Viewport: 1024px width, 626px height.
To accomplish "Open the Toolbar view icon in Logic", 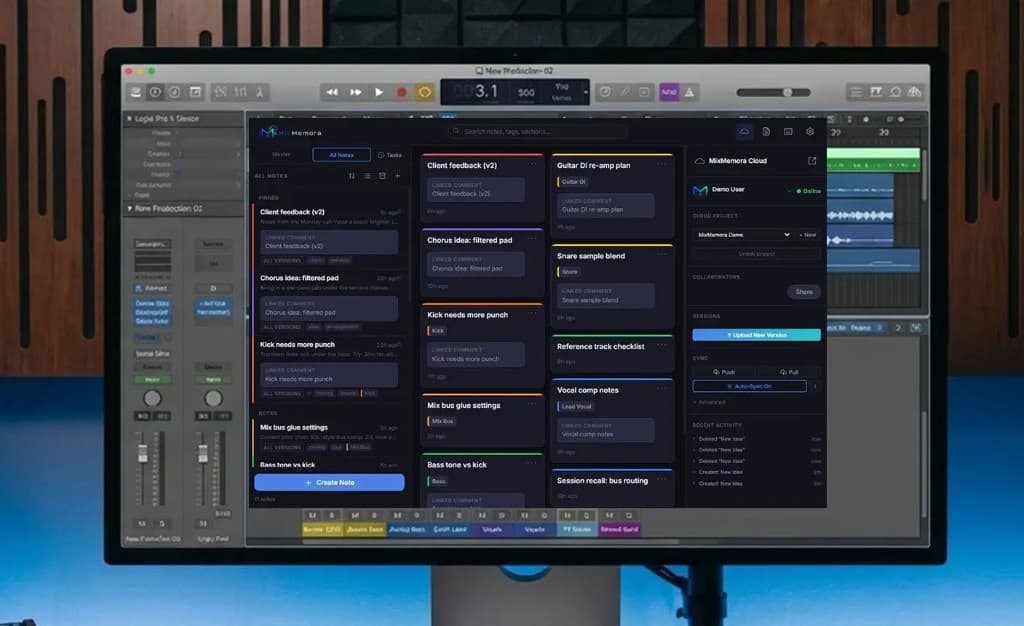I will click(x=195, y=92).
